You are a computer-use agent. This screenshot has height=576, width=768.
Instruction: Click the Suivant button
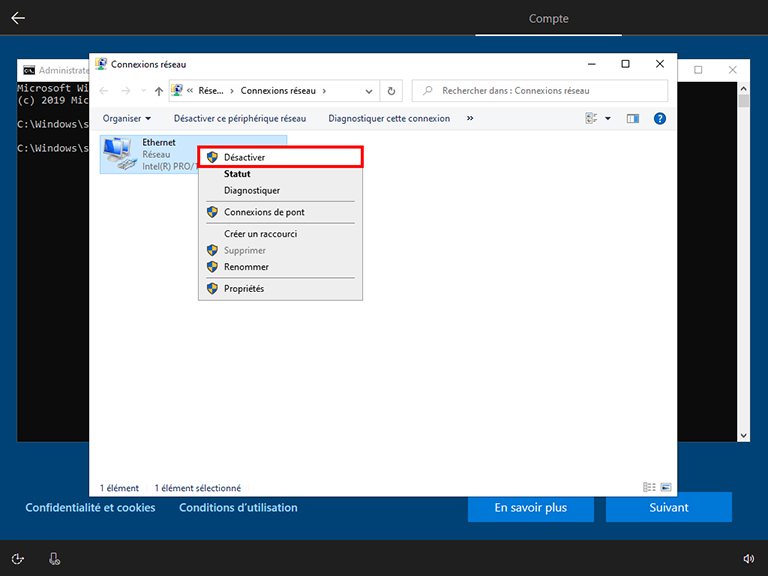pos(668,507)
